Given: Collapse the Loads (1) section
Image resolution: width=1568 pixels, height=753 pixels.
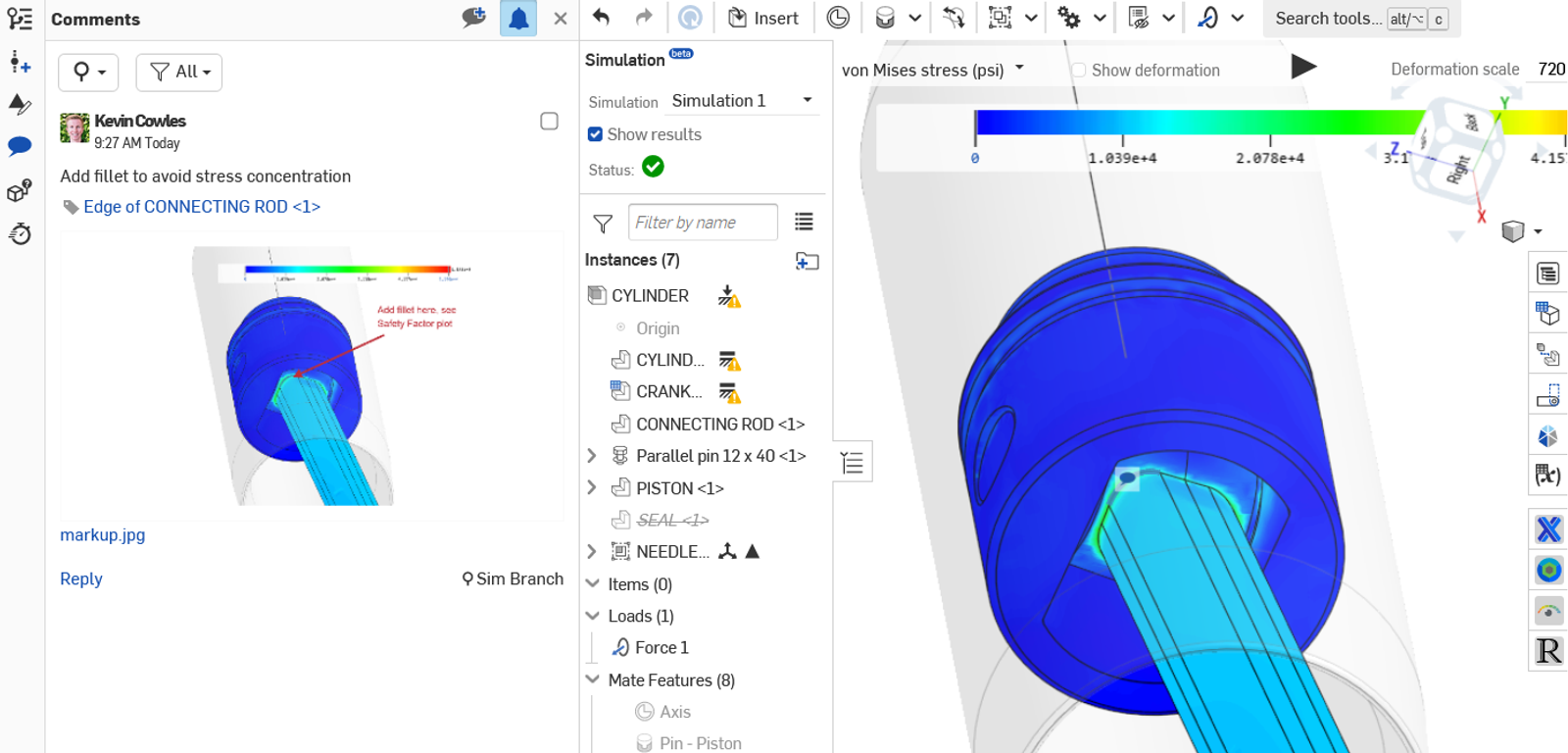Looking at the screenshot, I should click(x=593, y=616).
